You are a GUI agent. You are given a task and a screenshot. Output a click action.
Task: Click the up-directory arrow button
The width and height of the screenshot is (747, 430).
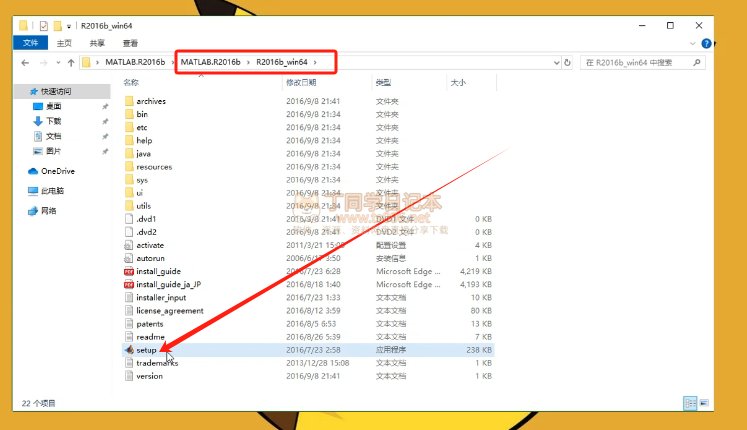(69, 62)
